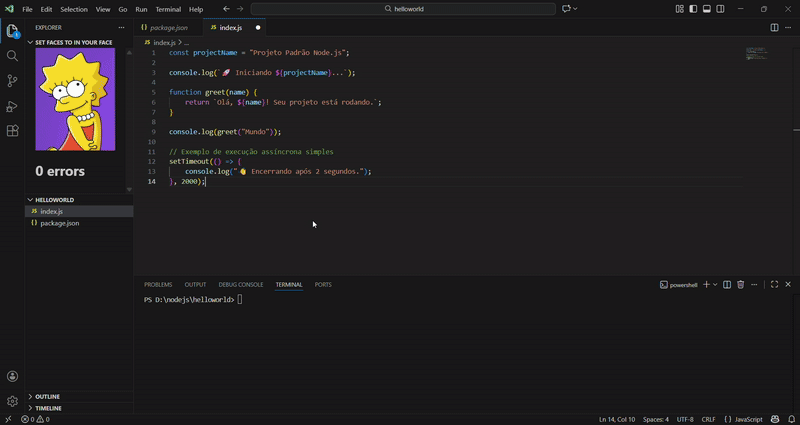Screen dimensions: 800x425
Task: Click the Ln 14, Col 10 status
Action: (x=617, y=419)
